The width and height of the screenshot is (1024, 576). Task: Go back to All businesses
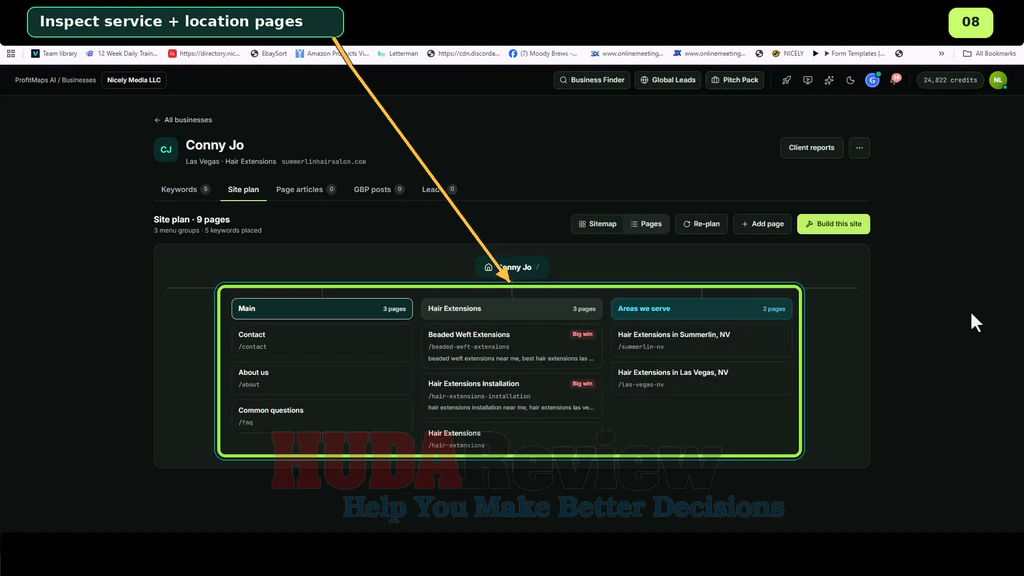click(x=183, y=120)
